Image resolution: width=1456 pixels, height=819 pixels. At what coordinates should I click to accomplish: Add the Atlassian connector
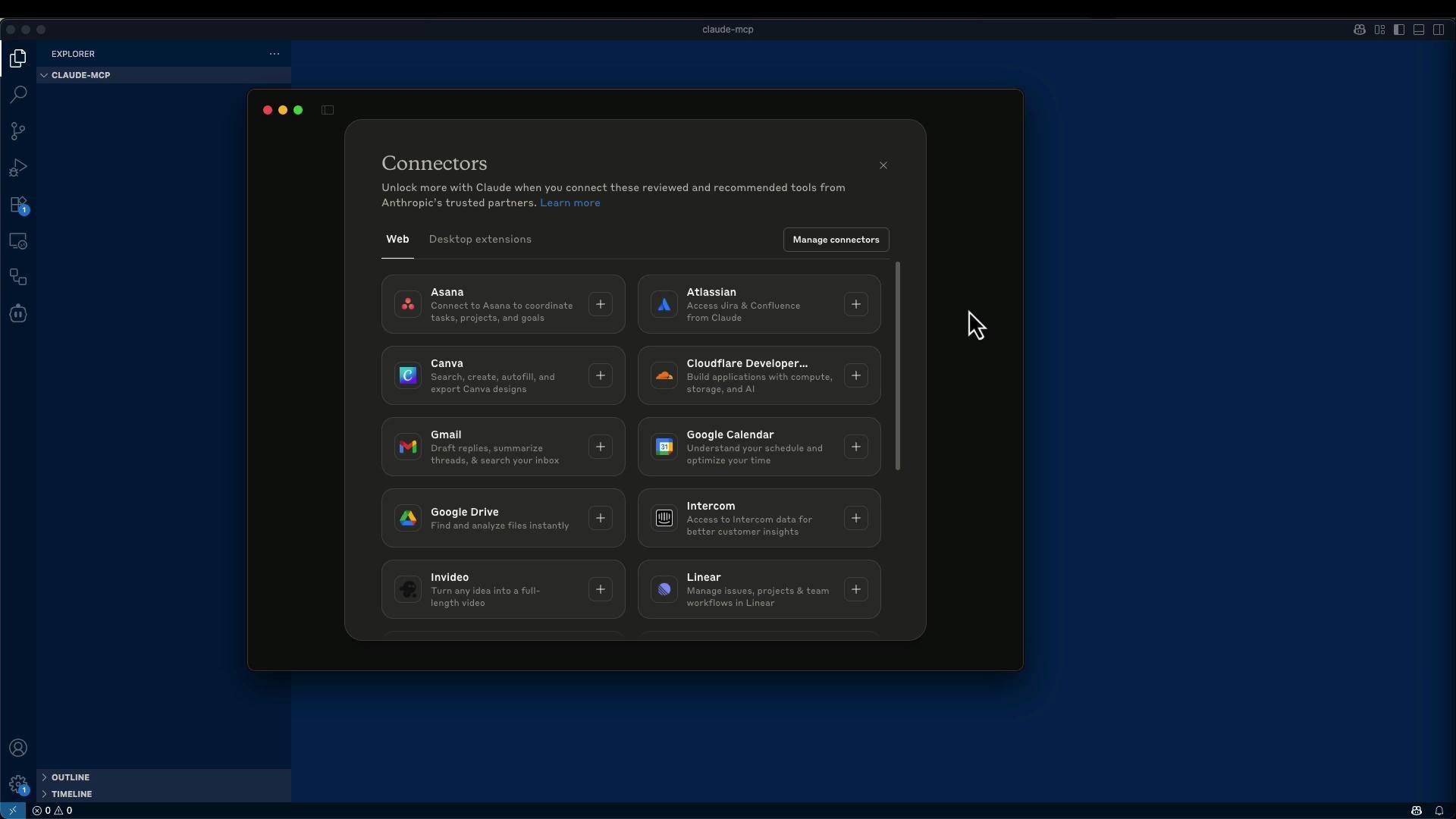tap(856, 305)
